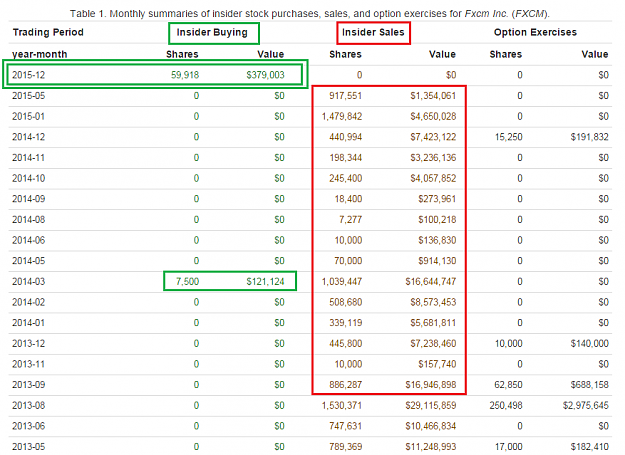Click insider sales shares 1,479,842
The image size is (625, 455).
342,116
